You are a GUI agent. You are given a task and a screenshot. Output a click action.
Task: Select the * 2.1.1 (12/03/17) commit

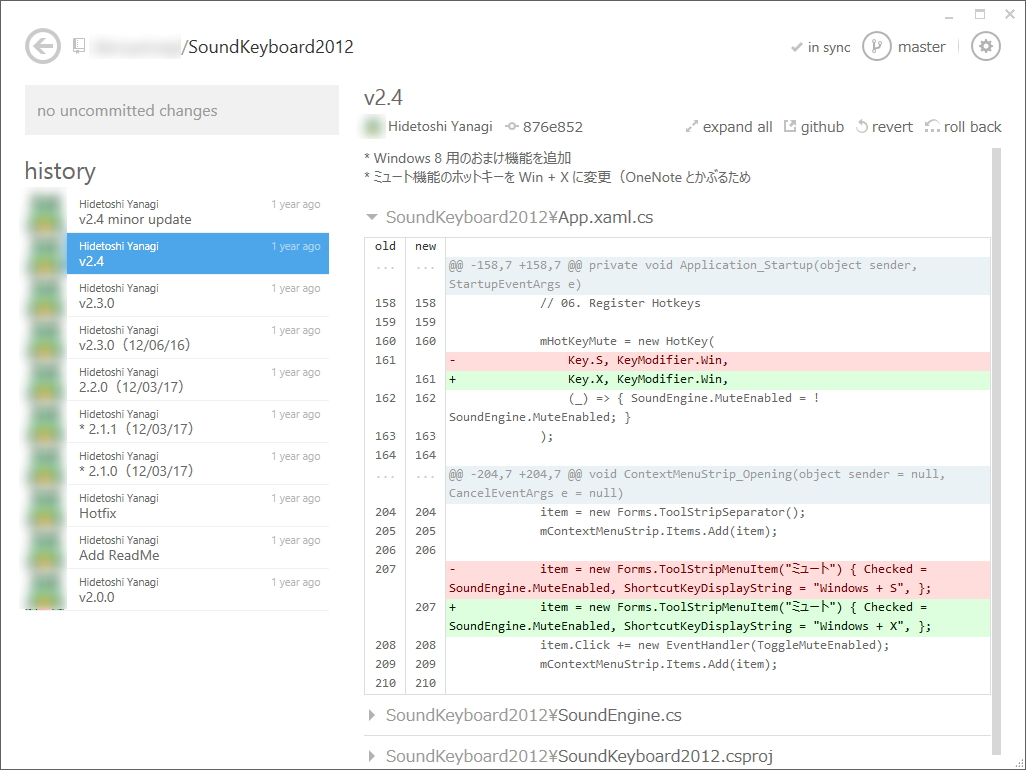pos(198,421)
